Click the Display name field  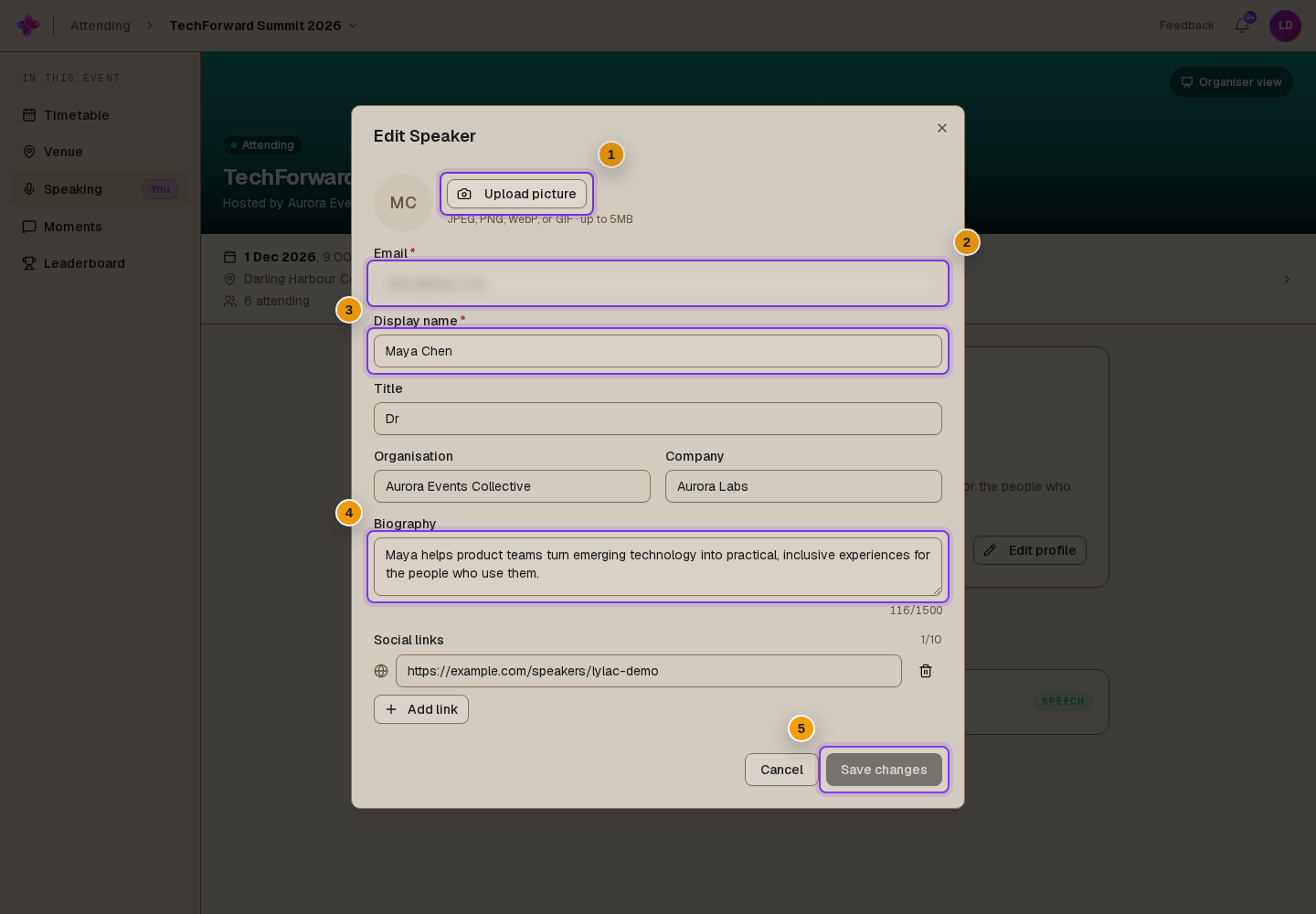[658, 351]
